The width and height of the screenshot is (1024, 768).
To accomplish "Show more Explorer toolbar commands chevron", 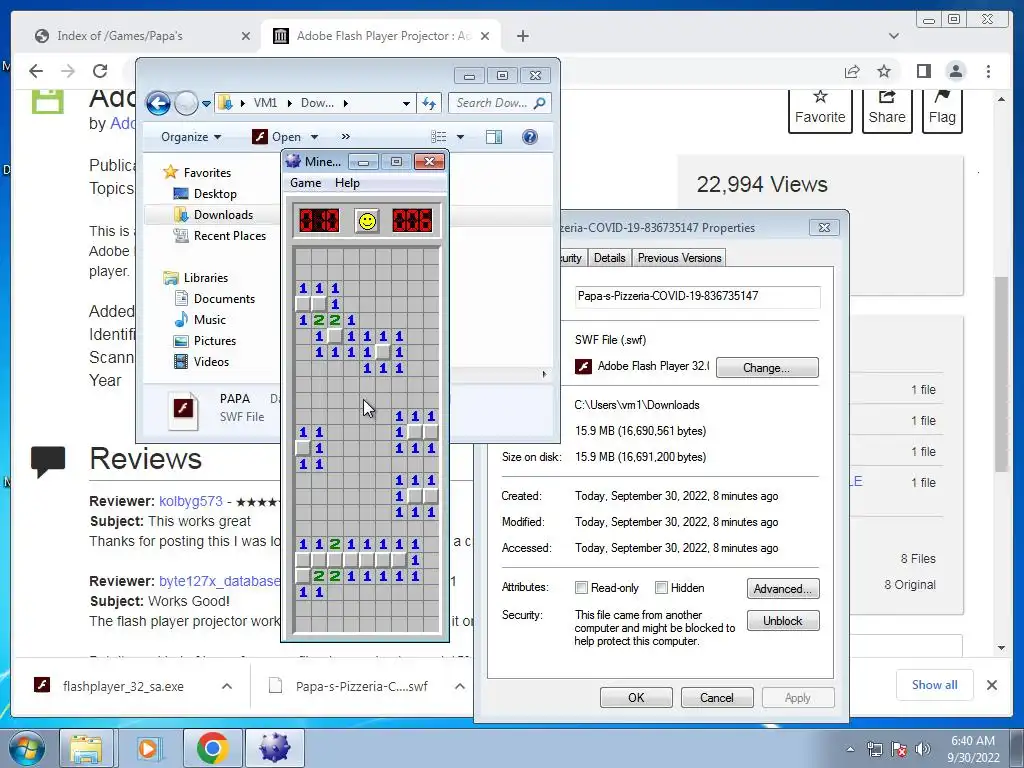I will [345, 136].
